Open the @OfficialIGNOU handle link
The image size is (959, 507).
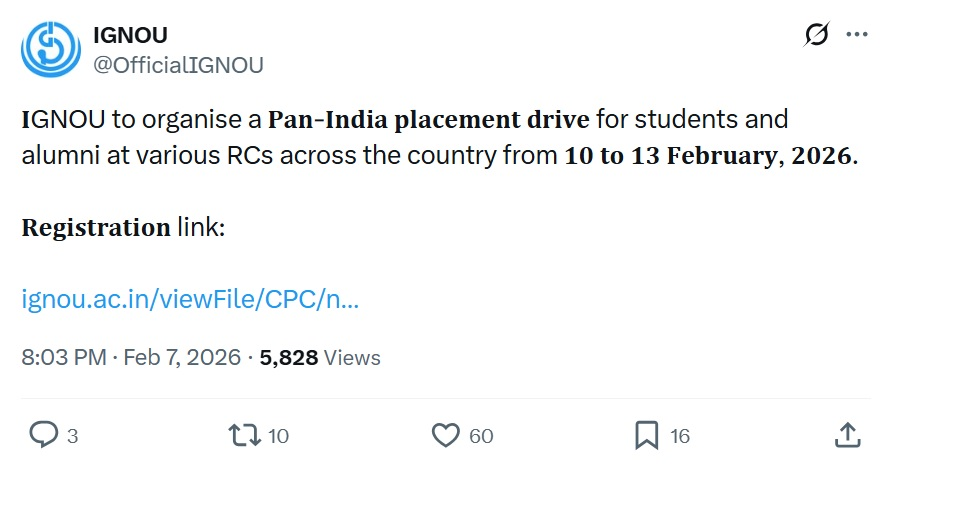tap(178, 65)
